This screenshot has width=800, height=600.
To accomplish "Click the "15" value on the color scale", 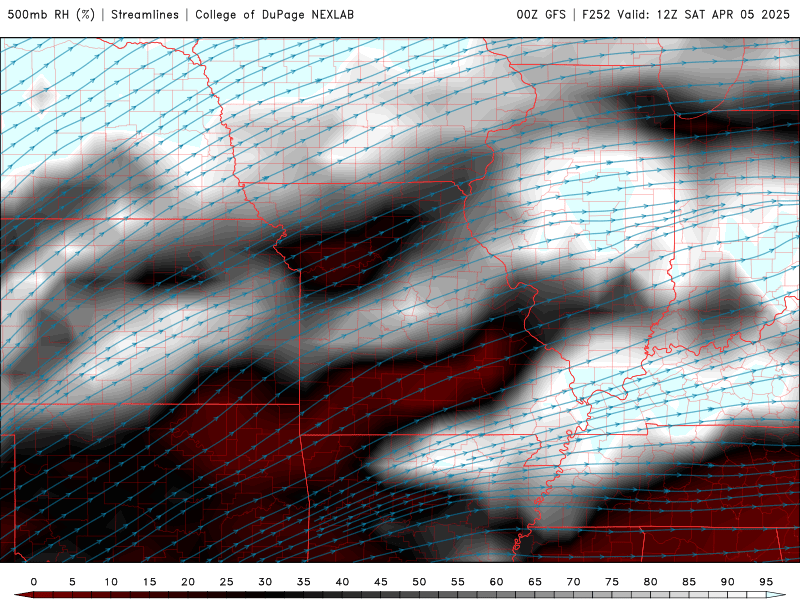I will 149,582.
